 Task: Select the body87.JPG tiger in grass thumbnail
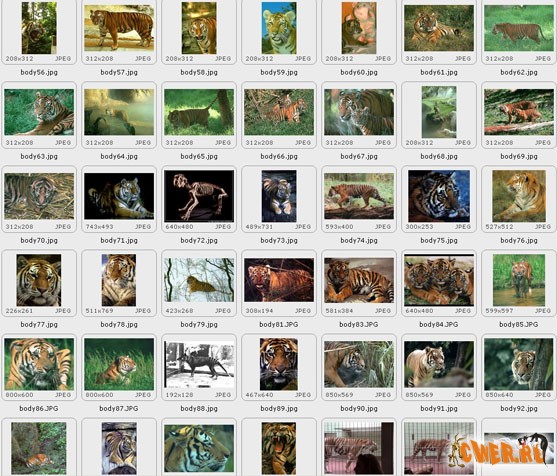[119, 364]
